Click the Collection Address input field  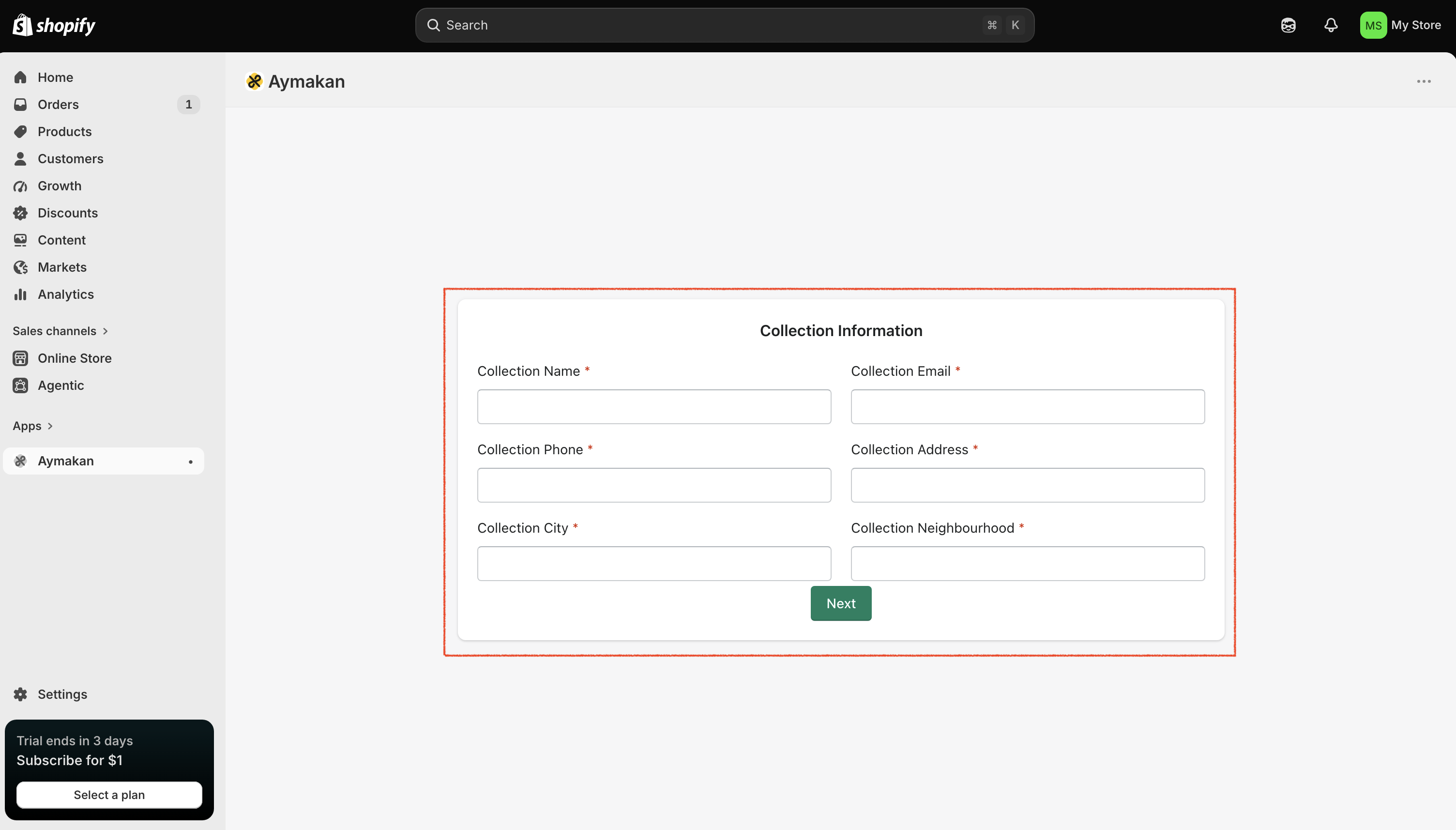coord(1028,485)
